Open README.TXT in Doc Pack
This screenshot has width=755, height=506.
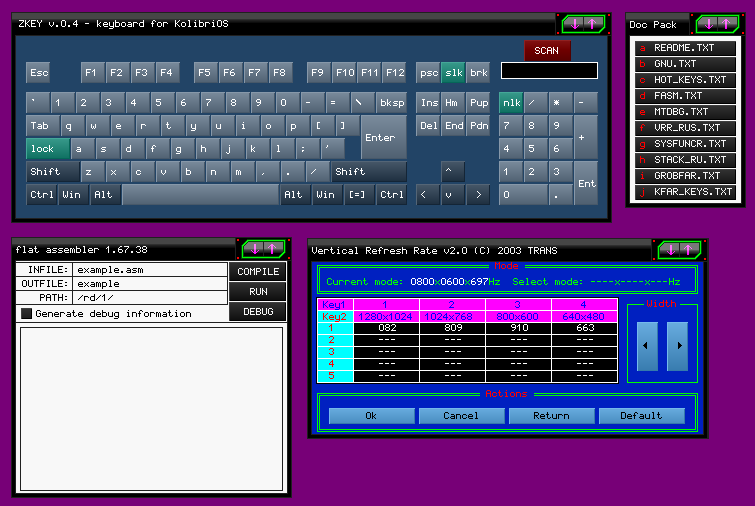pyautogui.click(x=683, y=47)
